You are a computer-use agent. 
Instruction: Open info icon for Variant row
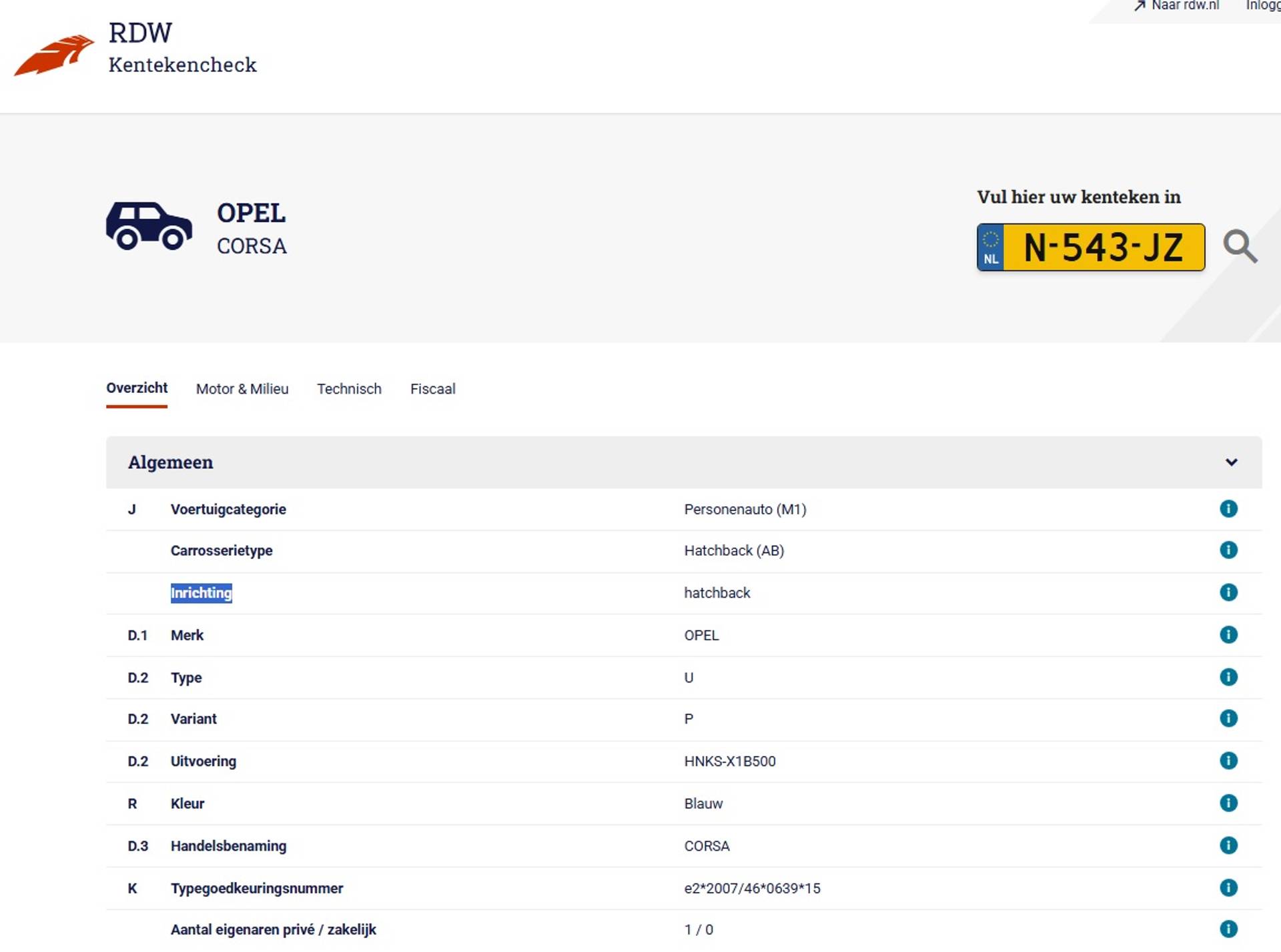1228,719
